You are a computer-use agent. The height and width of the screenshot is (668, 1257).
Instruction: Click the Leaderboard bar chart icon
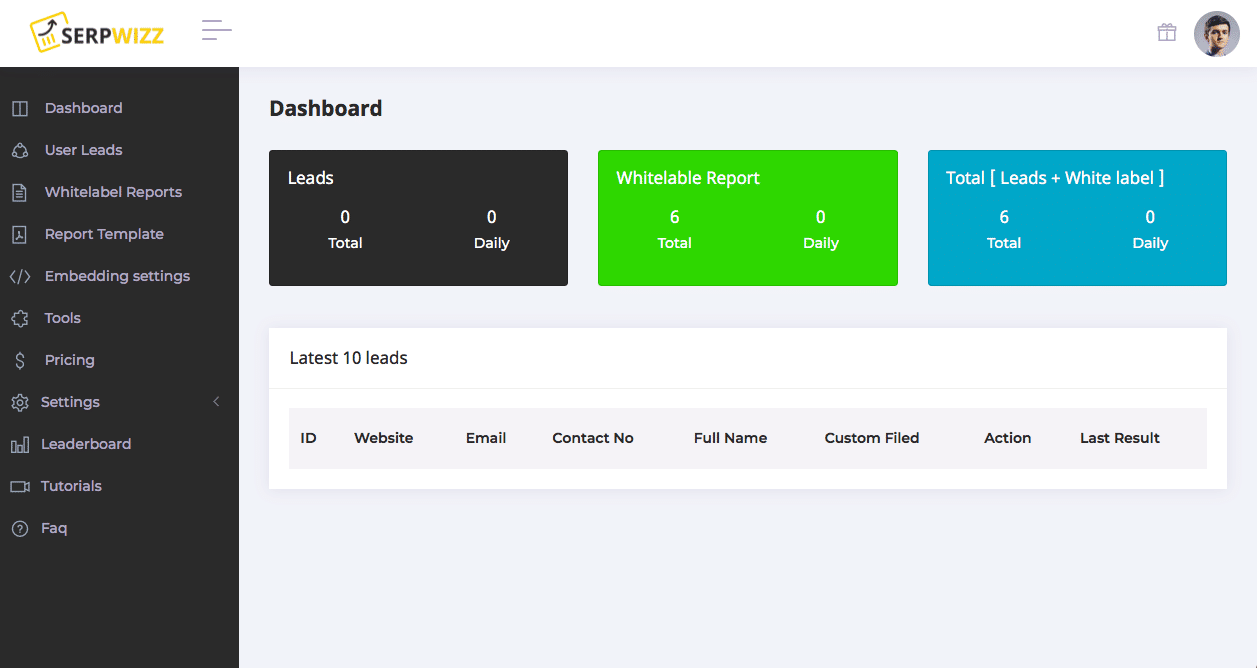coord(20,444)
